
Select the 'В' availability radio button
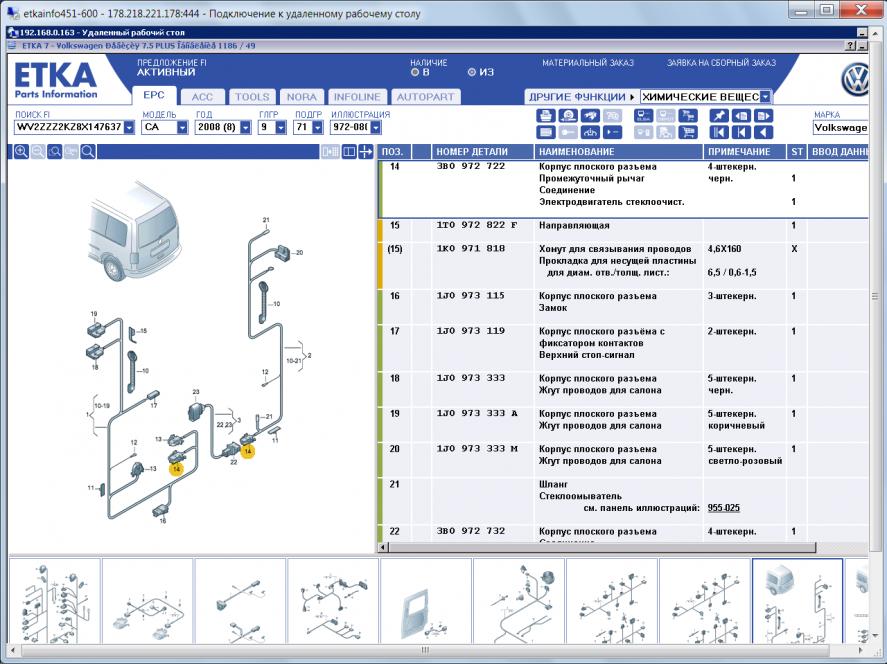(415, 72)
